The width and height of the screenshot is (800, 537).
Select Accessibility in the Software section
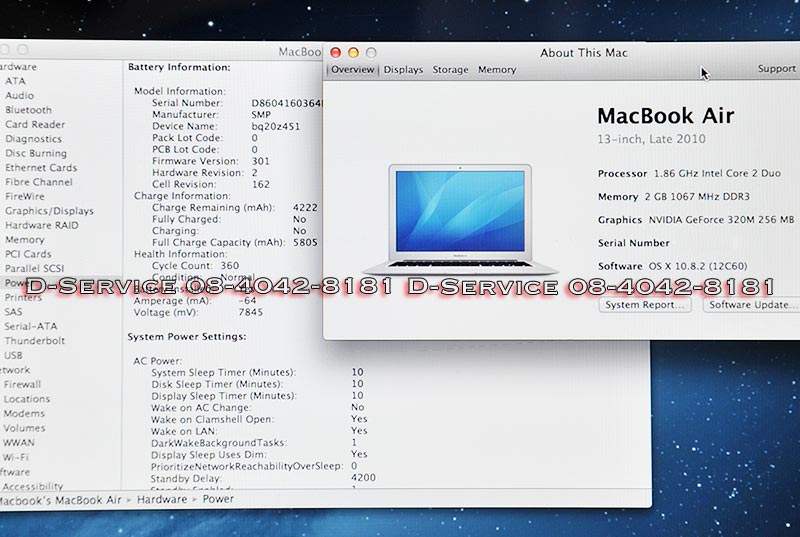pos(33,487)
